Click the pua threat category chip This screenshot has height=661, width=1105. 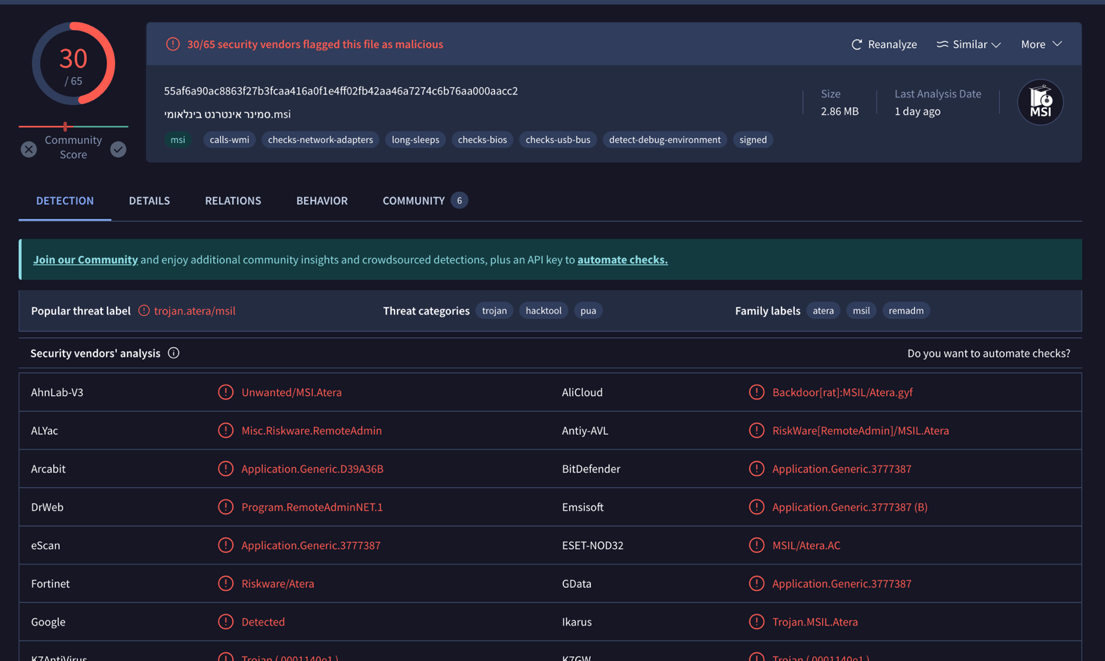[x=588, y=311]
